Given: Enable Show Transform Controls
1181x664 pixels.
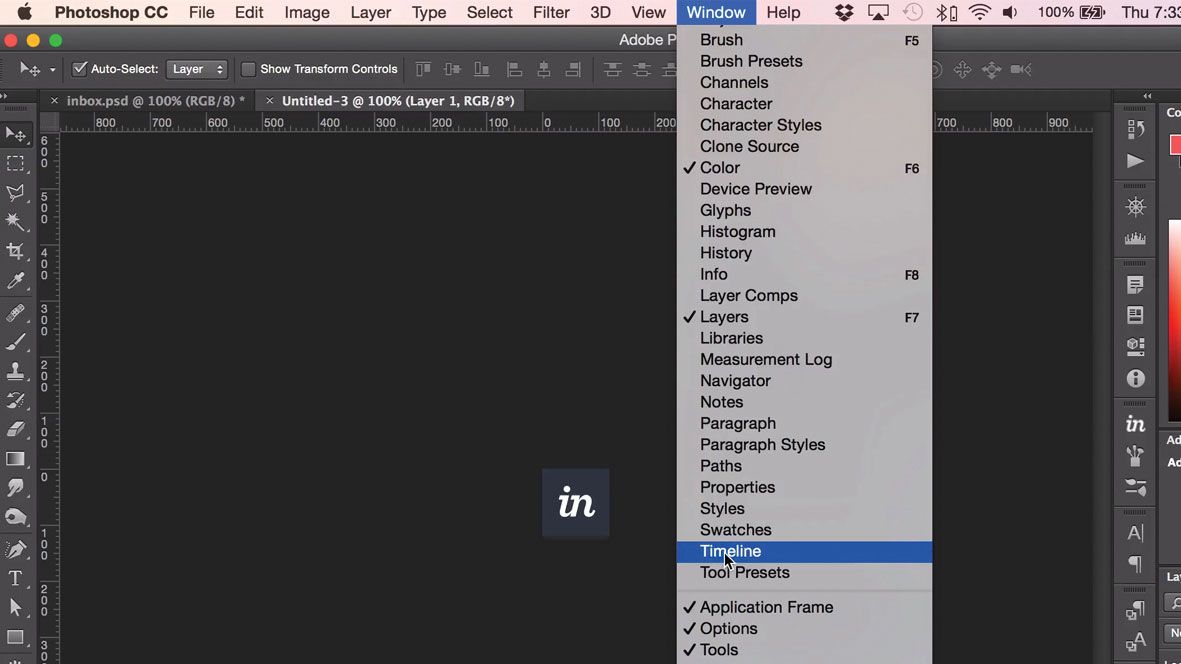Looking at the screenshot, I should coord(248,69).
